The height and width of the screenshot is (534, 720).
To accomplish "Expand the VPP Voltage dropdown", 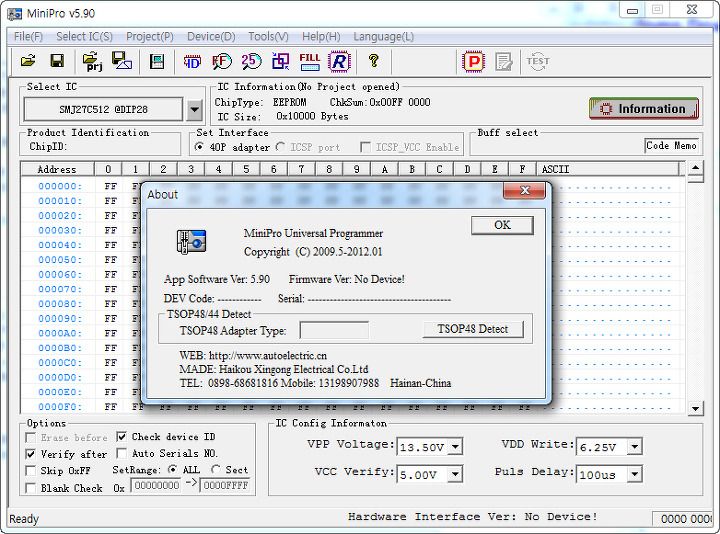I will (x=455, y=446).
